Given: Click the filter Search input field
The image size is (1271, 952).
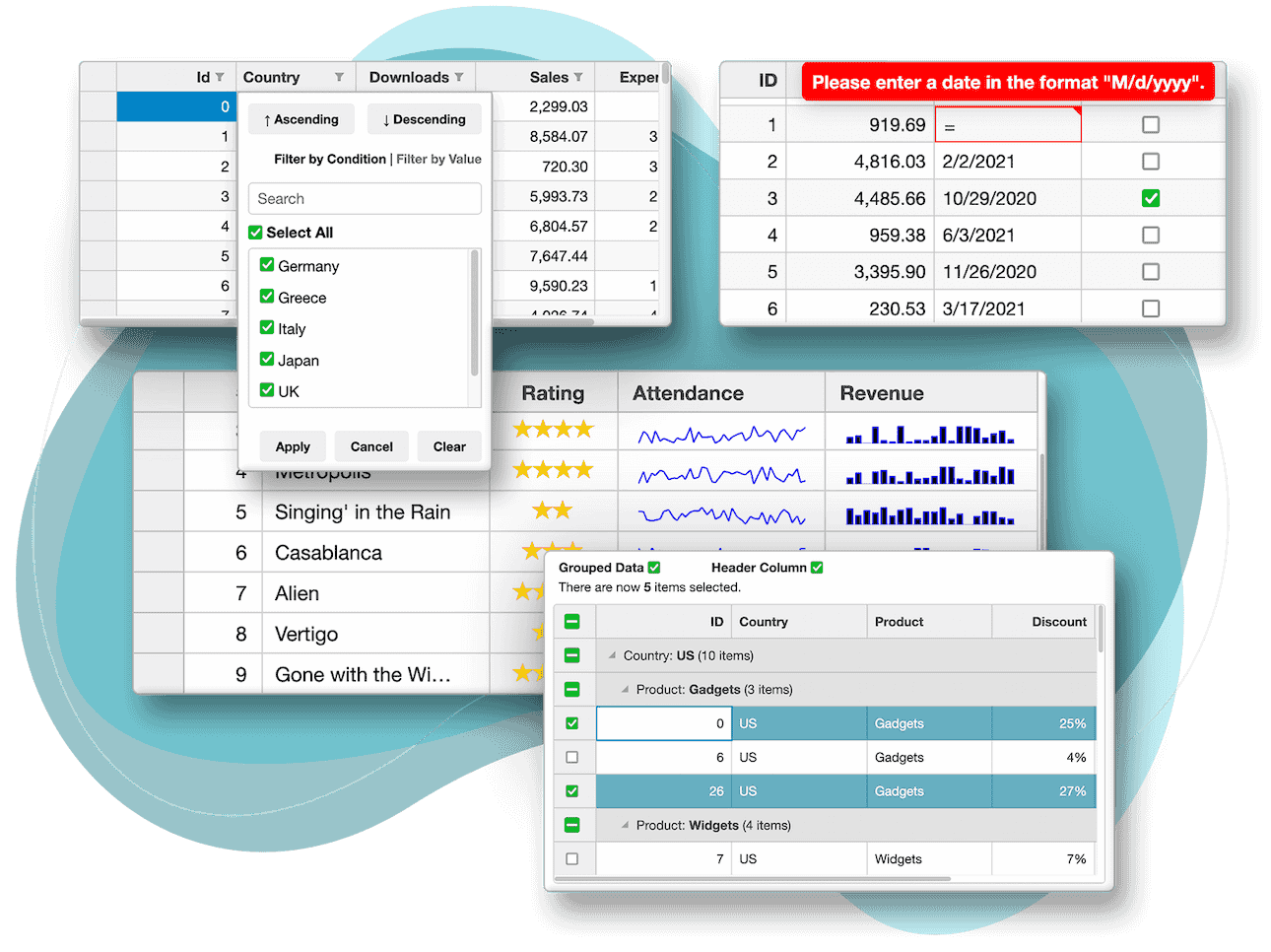Looking at the screenshot, I should coord(365,199).
